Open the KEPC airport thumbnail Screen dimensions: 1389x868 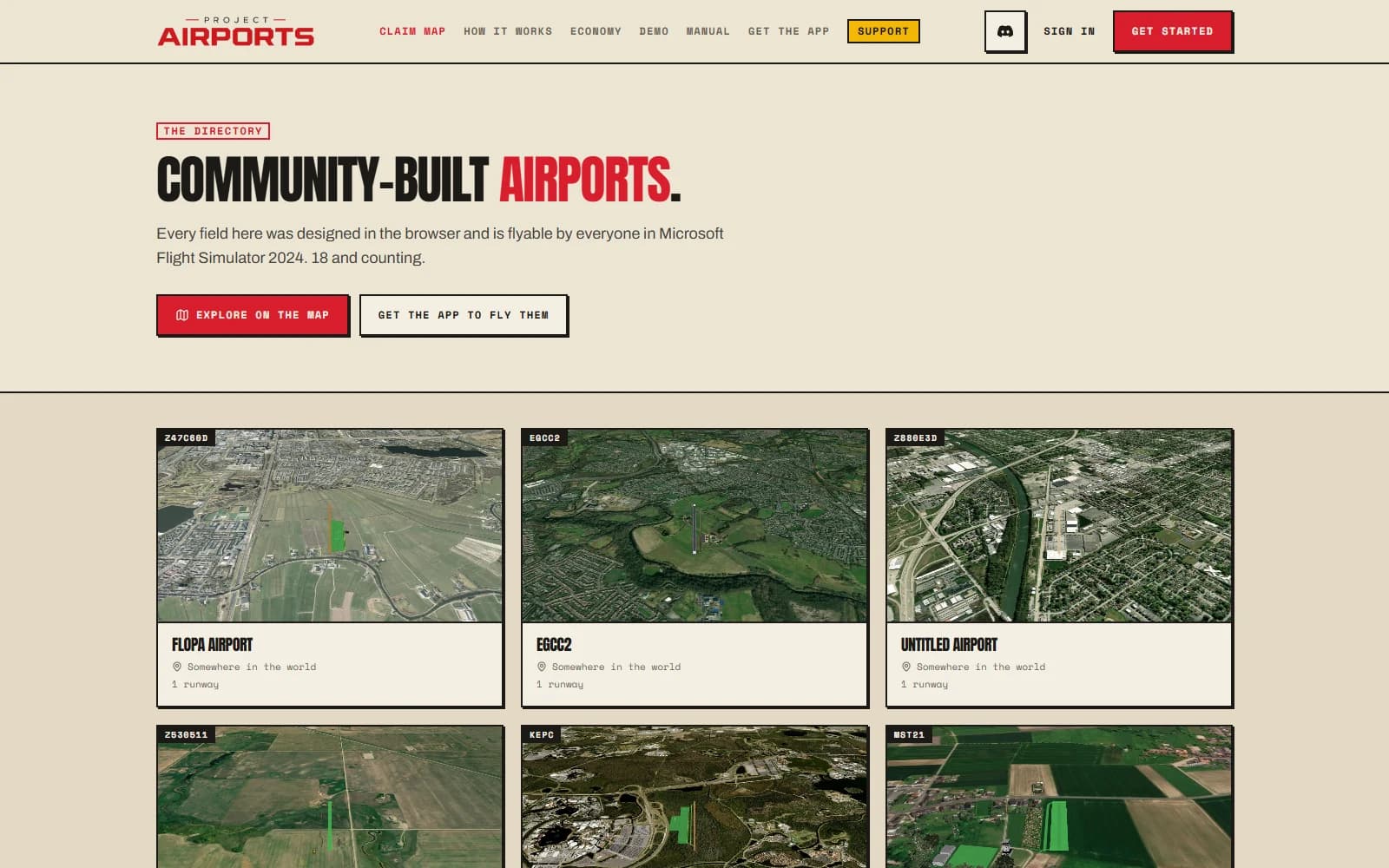[x=694, y=797]
